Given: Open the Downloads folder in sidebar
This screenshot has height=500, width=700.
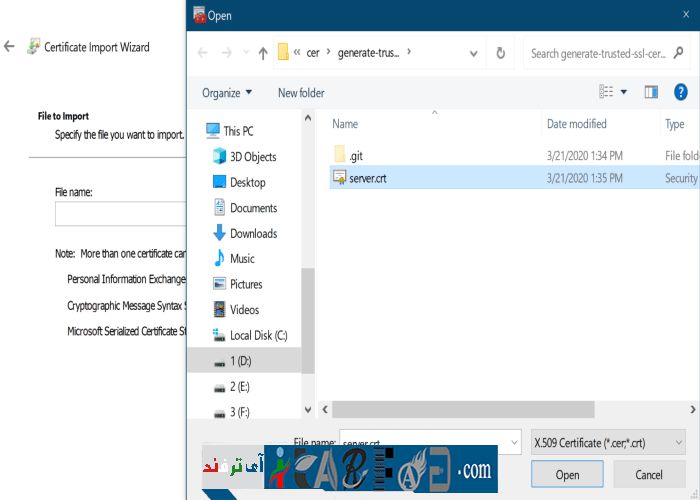Looking at the screenshot, I should (253, 233).
